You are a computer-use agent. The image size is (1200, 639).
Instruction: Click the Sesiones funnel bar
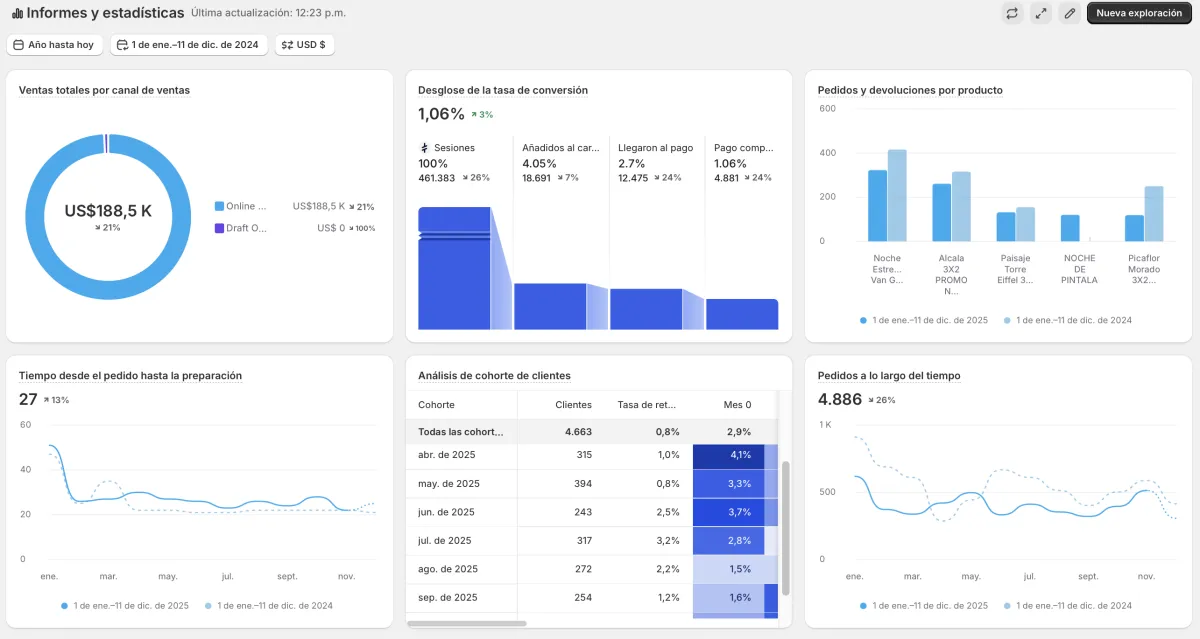pyautogui.click(x=454, y=268)
